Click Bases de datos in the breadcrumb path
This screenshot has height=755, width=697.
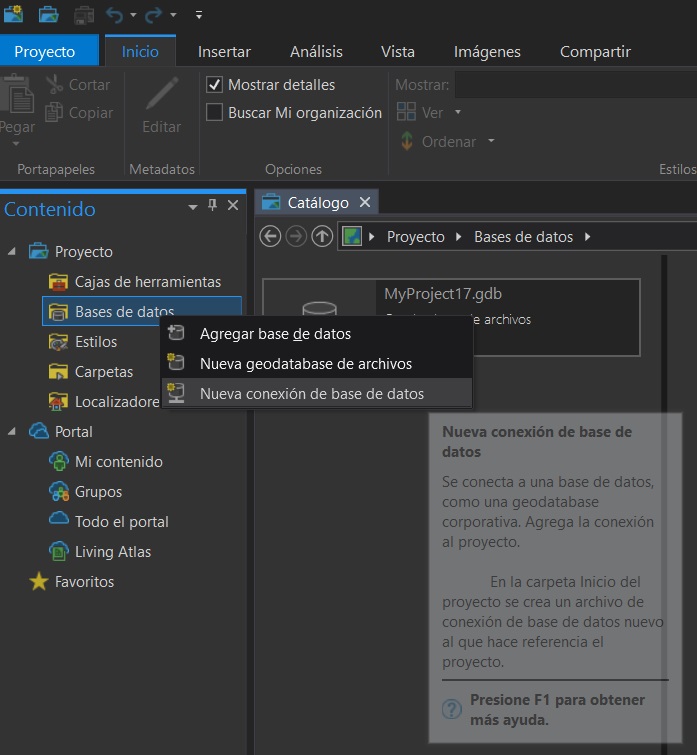click(523, 237)
